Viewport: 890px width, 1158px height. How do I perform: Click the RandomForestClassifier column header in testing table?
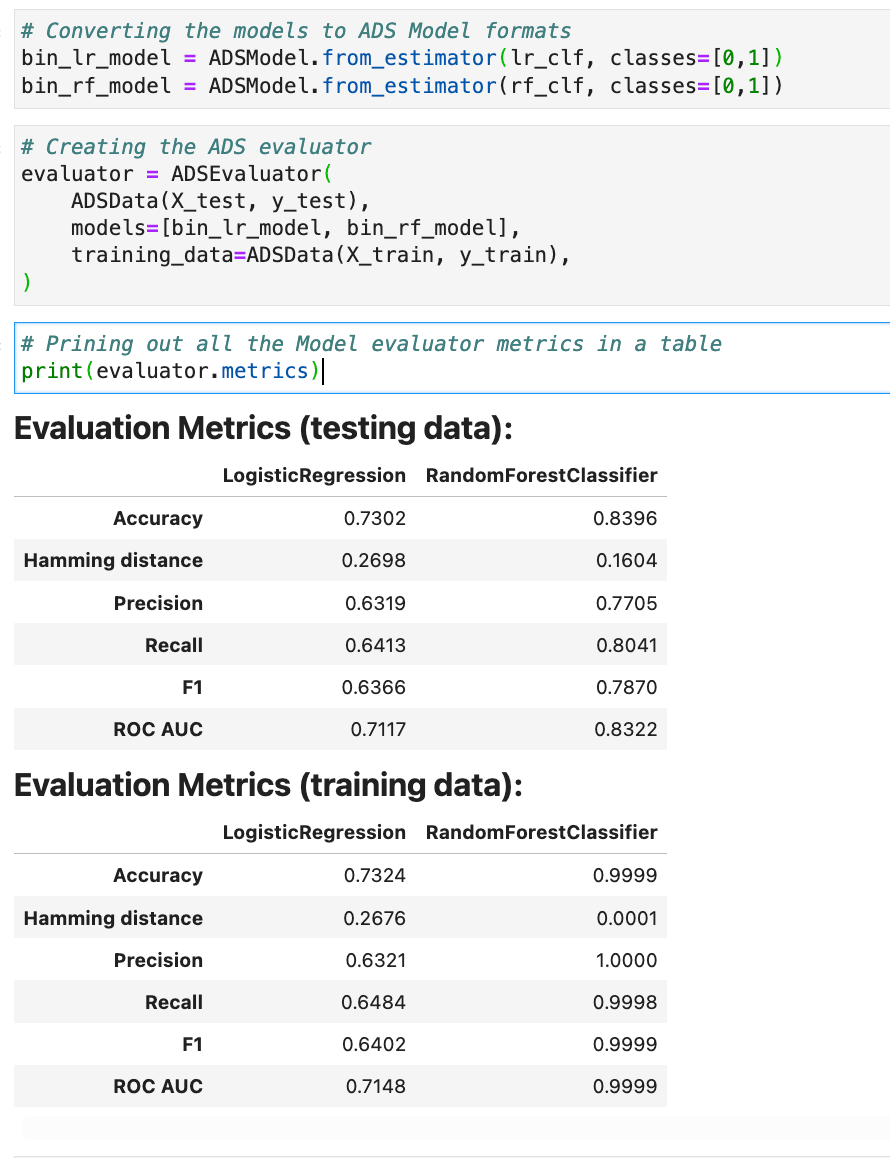point(541,475)
